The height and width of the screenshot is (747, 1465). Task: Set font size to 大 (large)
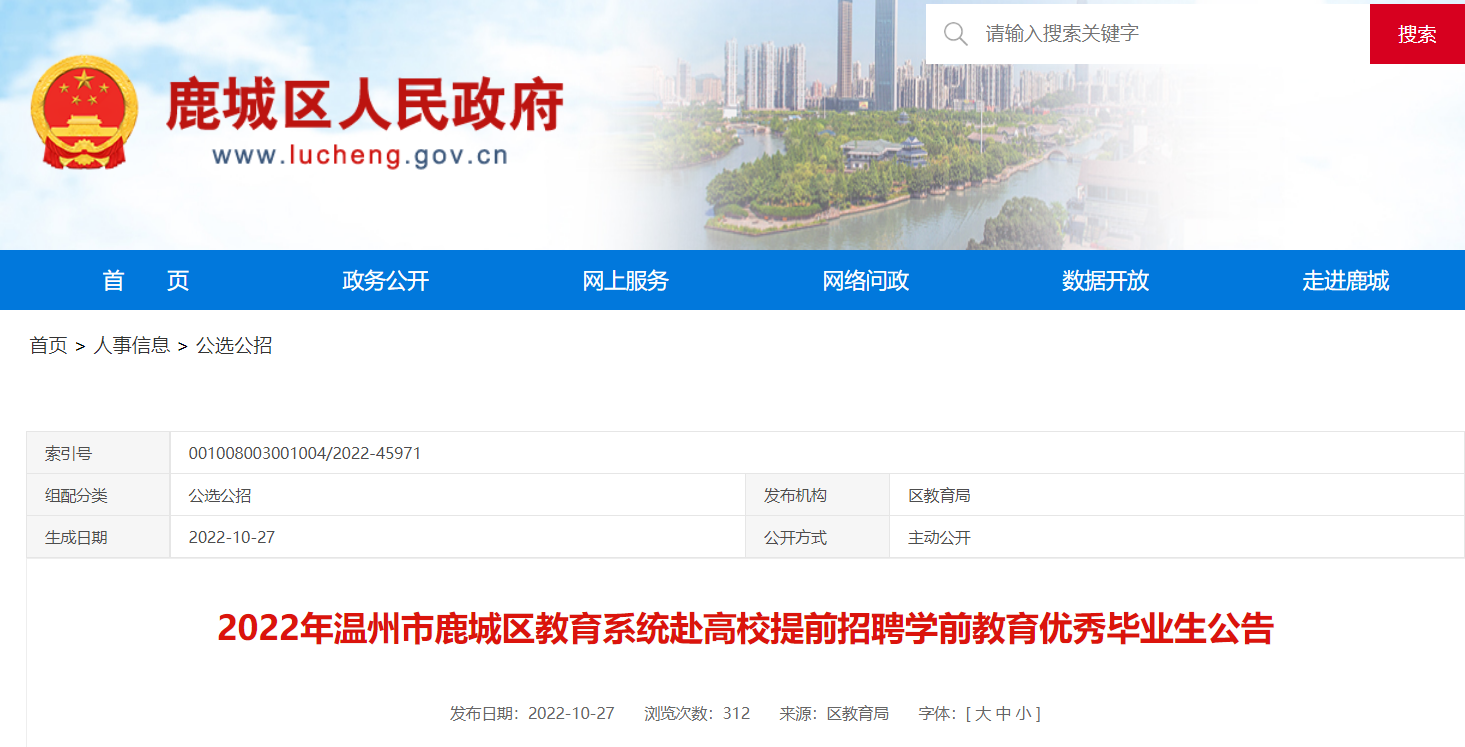click(983, 714)
